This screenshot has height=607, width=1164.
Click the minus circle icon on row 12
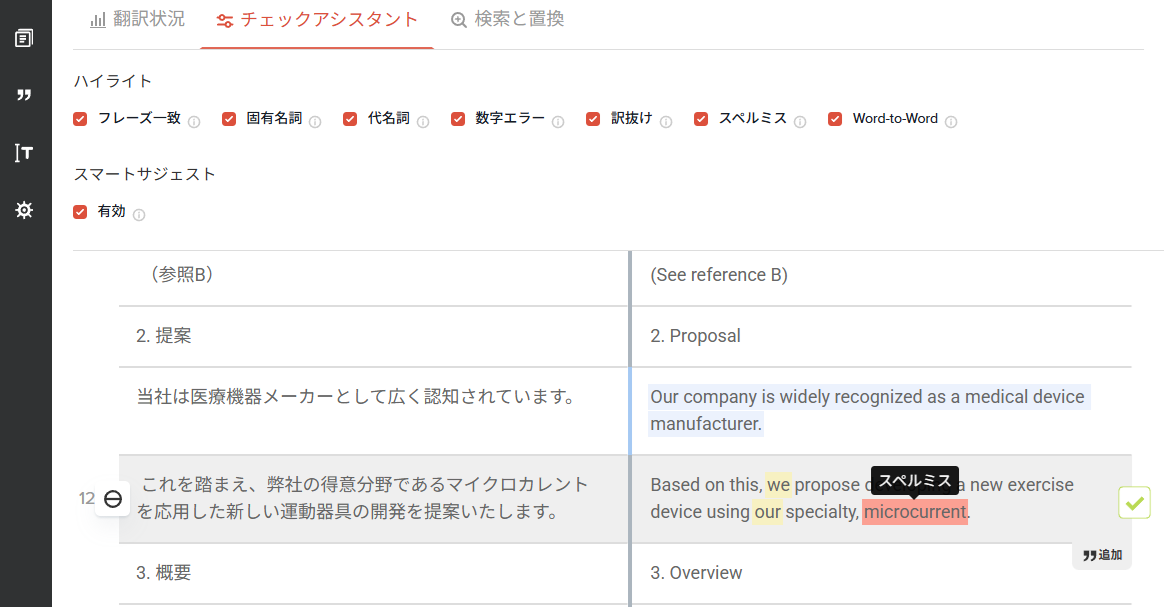[113, 499]
